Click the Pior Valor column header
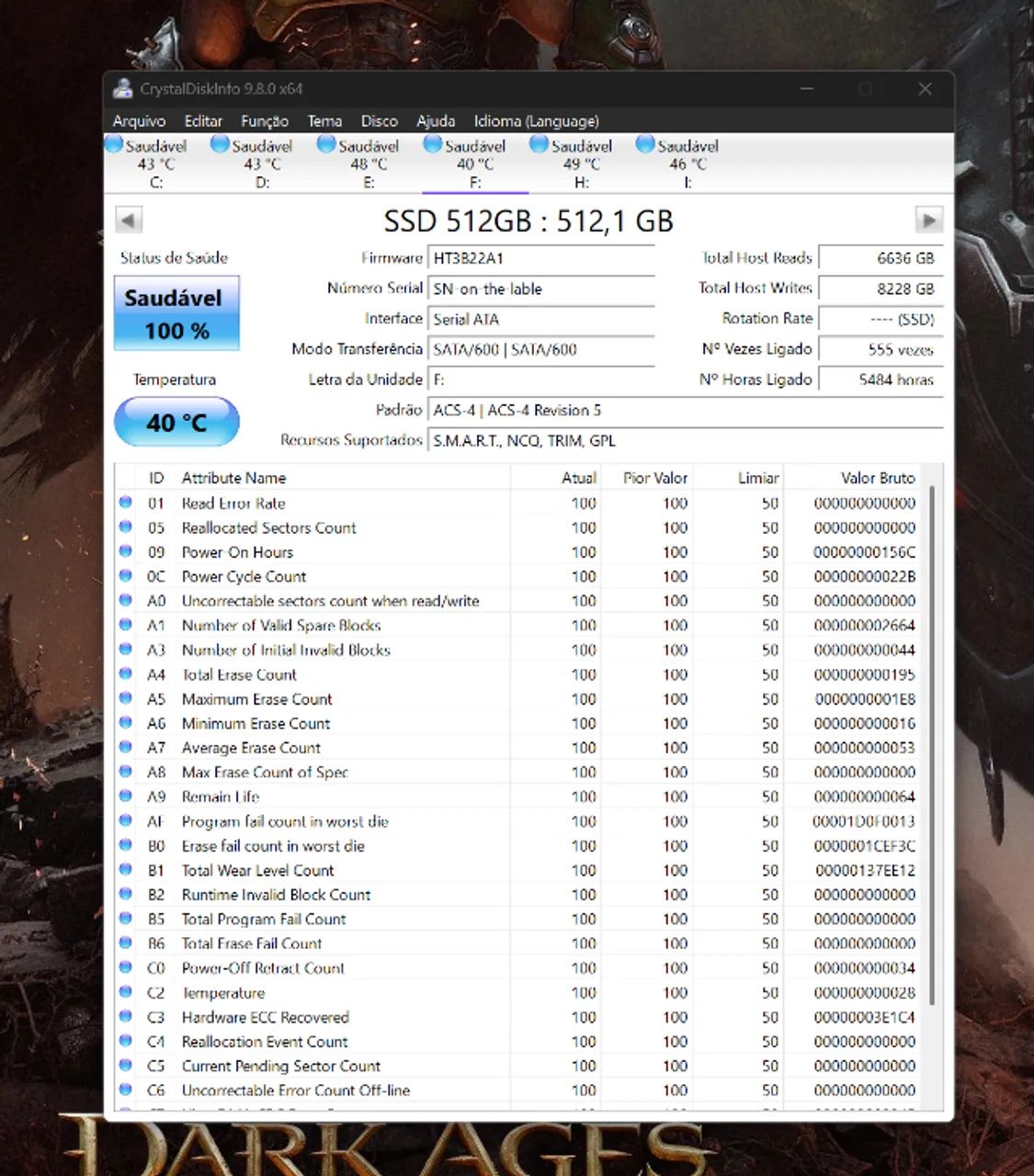The width and height of the screenshot is (1034, 1176). [646, 478]
